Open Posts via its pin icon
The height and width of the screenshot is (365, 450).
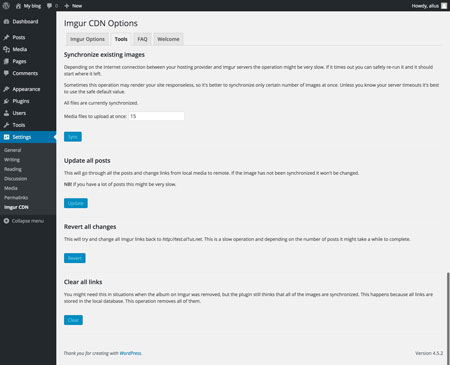click(6, 37)
